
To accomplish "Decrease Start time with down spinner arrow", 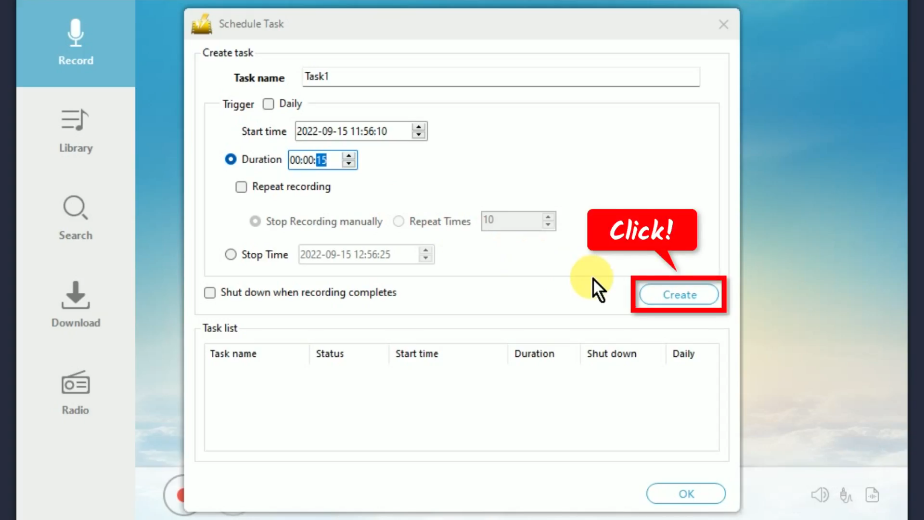I will point(418,135).
